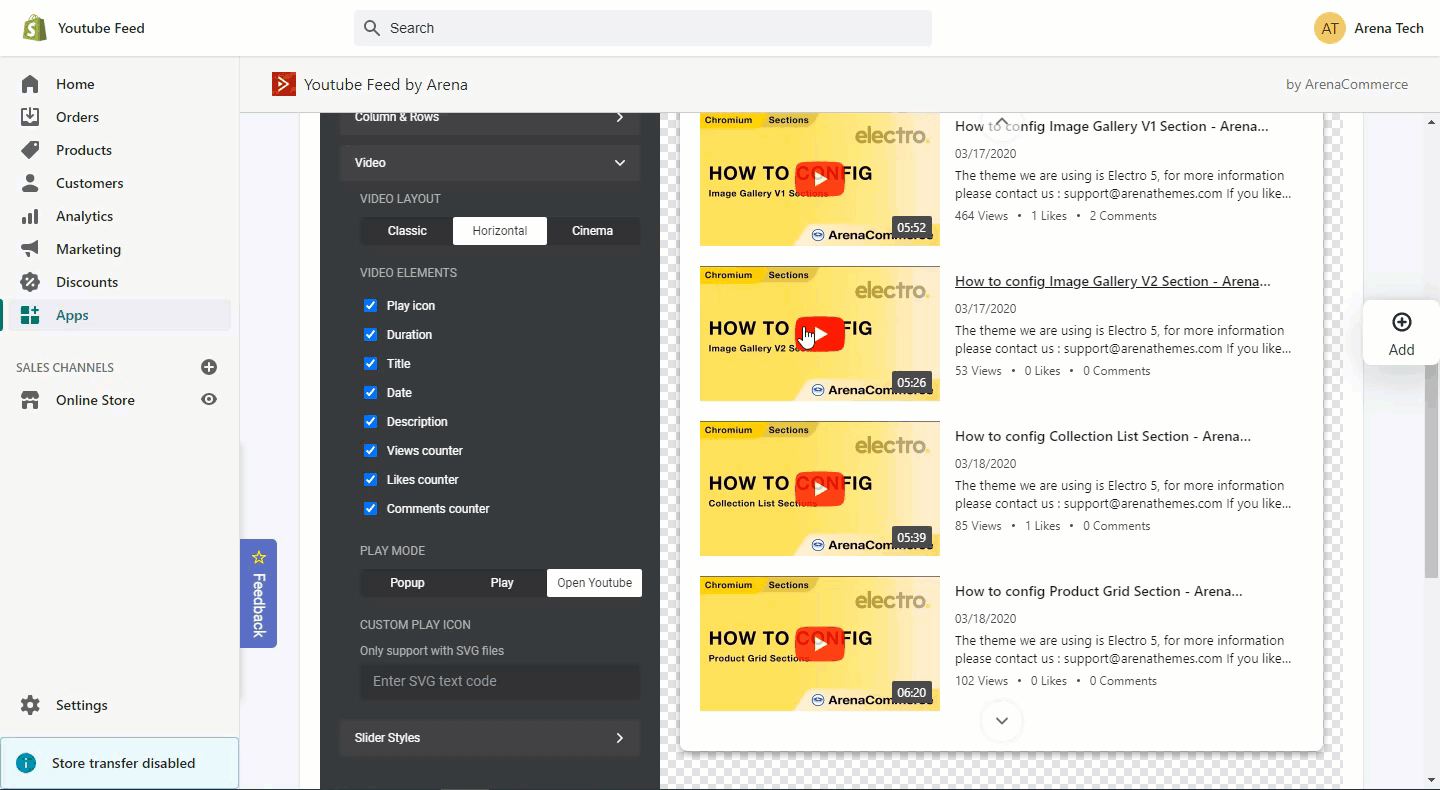Disable the Views counter checkbox
This screenshot has height=790, width=1440.
[x=370, y=450]
